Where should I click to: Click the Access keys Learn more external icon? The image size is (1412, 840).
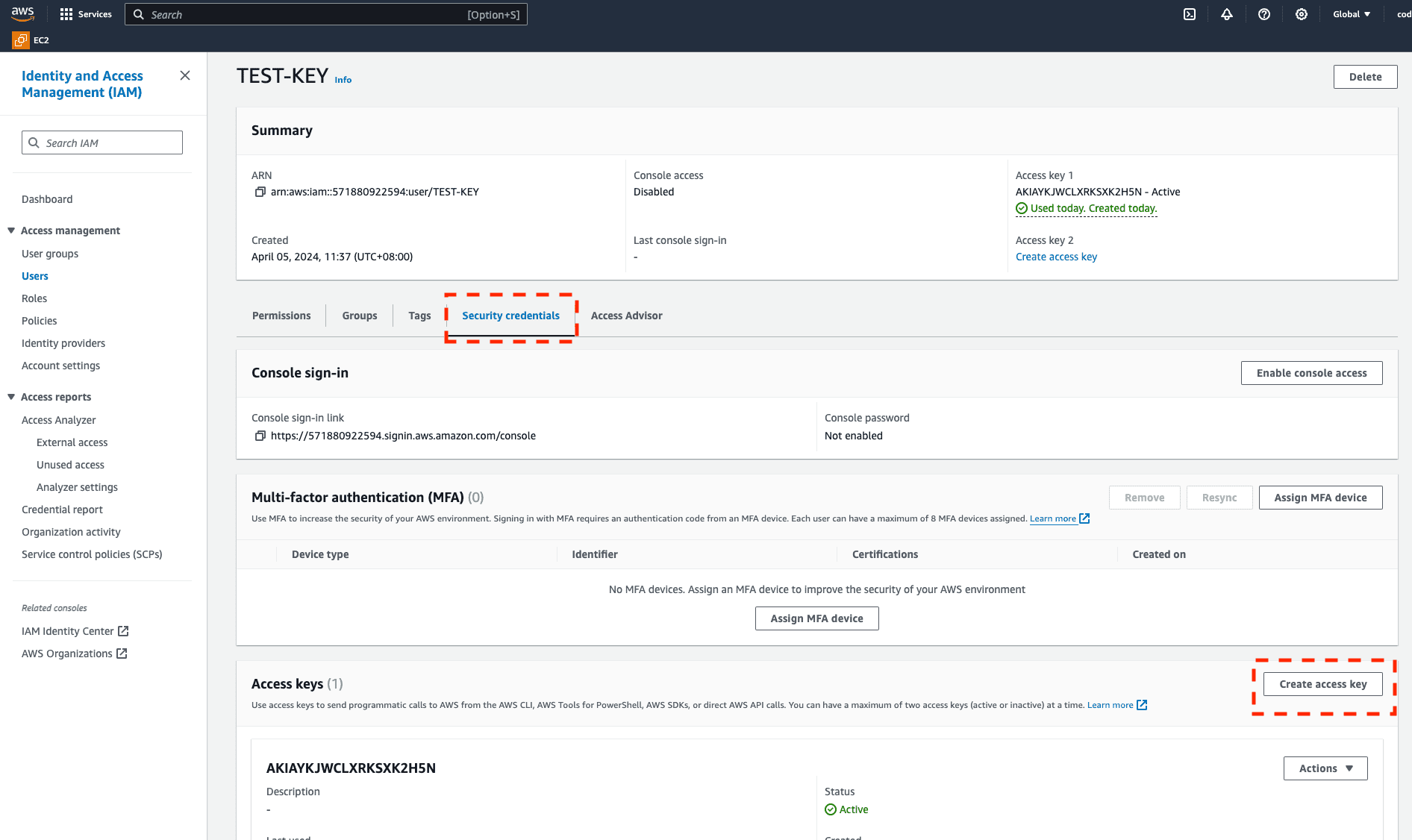point(1142,705)
